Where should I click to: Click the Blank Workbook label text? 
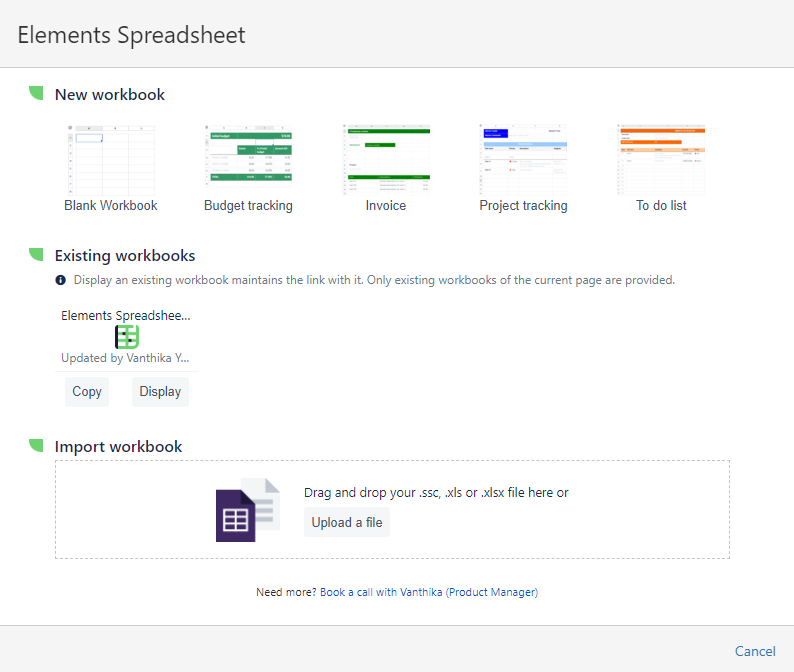(x=111, y=205)
